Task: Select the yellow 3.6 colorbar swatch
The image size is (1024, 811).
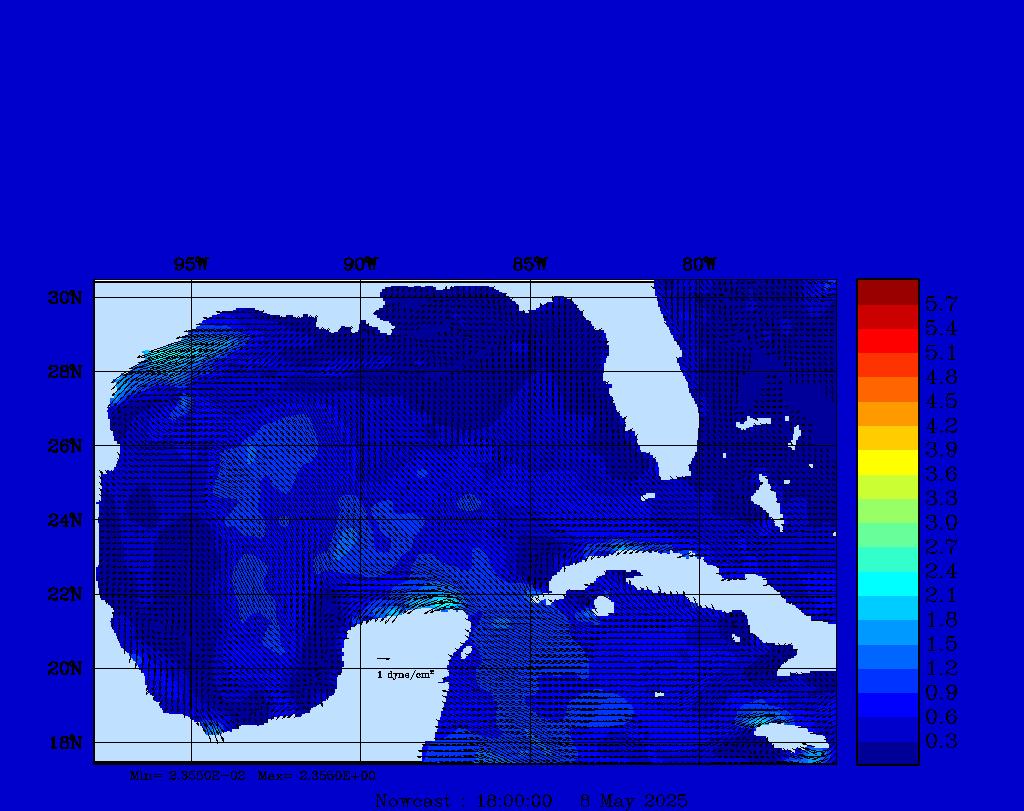Action: (887, 462)
